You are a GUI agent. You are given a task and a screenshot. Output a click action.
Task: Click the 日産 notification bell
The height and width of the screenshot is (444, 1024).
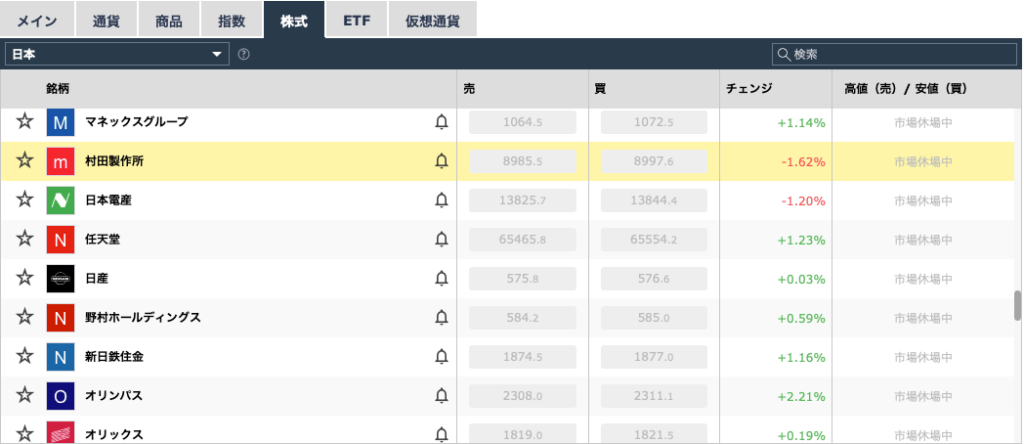[441, 279]
